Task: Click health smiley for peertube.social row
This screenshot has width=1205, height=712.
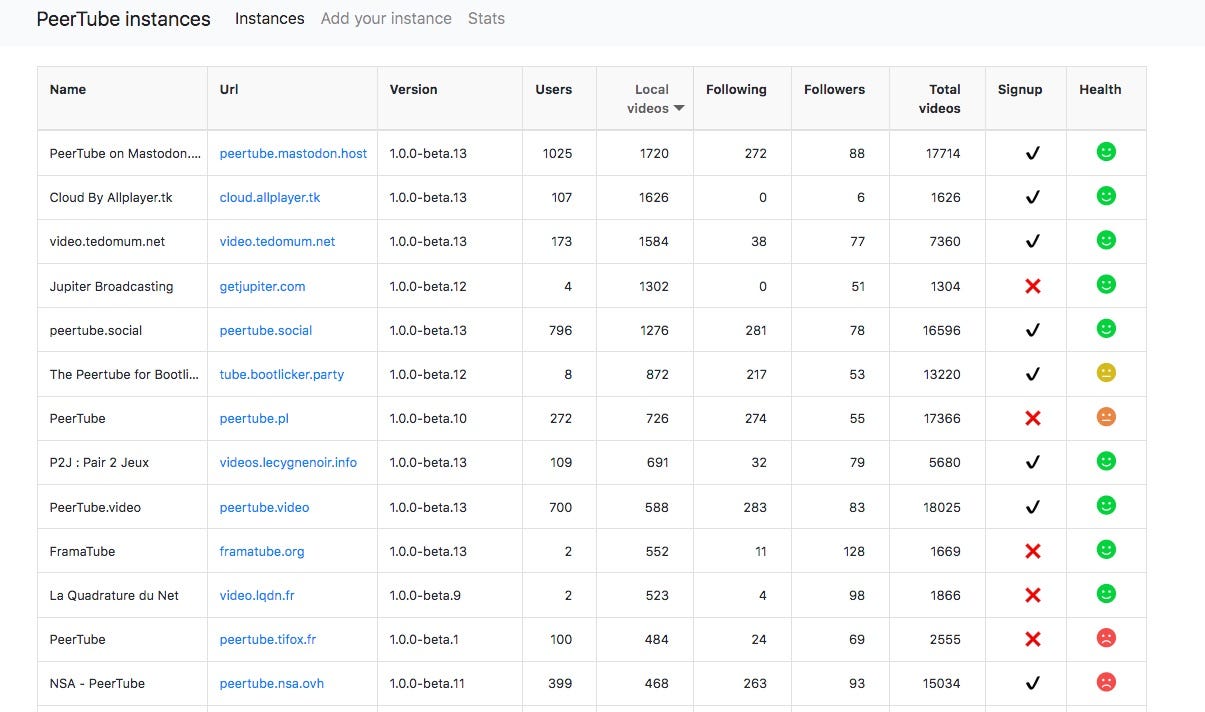Action: point(1105,328)
